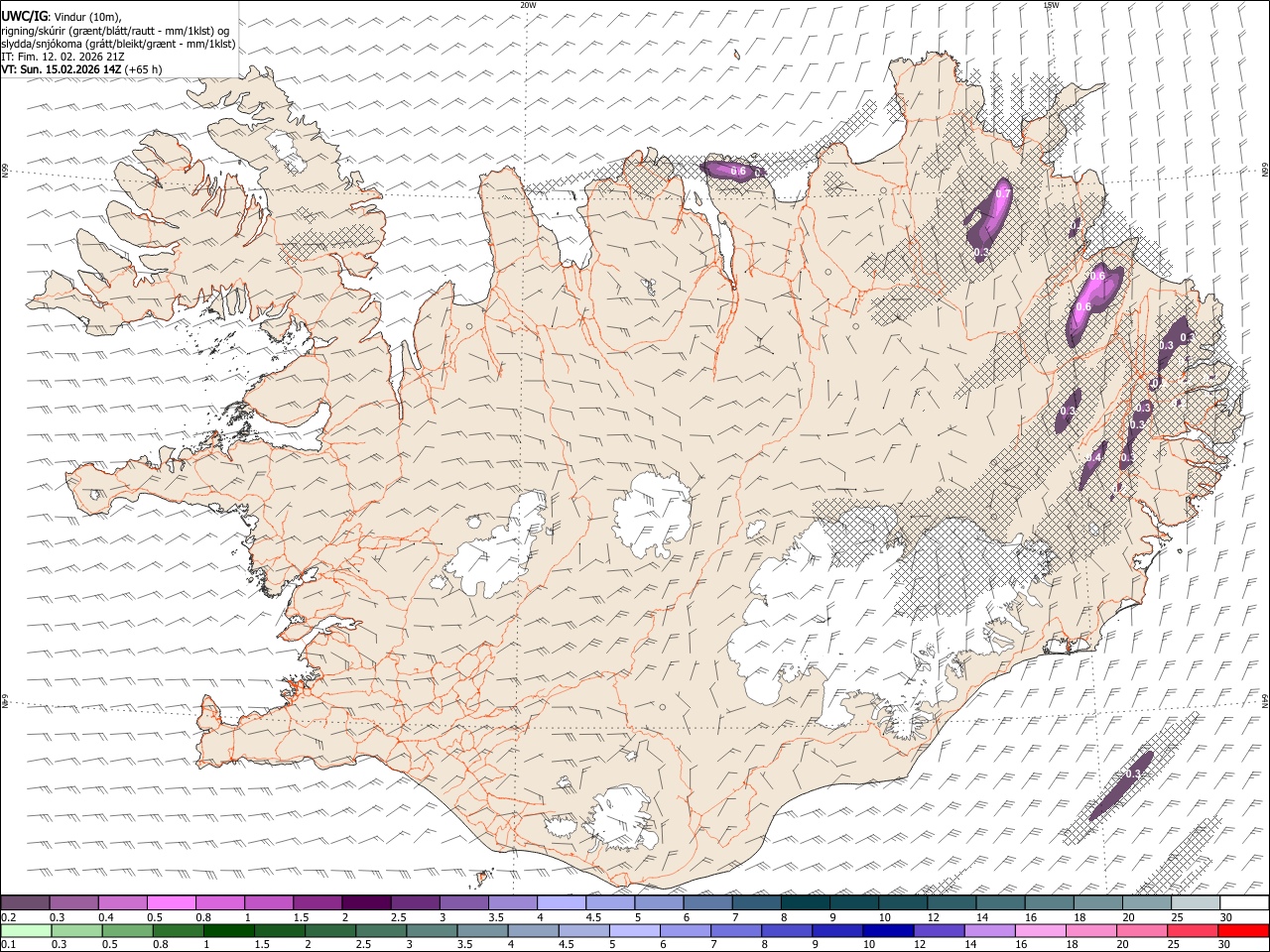Click the round white Hofsjökull glacier in center
The width and height of the screenshot is (1270, 952).
653,514
